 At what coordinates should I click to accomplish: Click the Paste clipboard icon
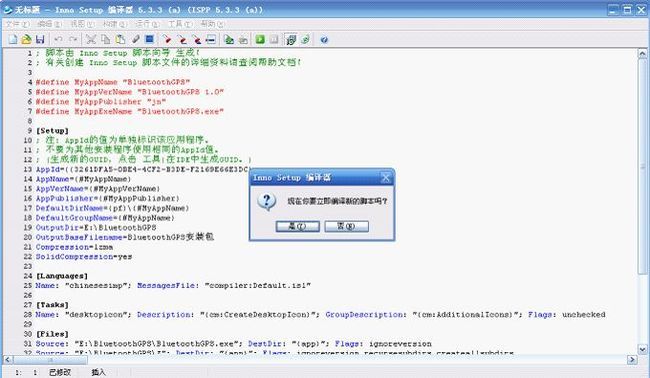point(120,40)
